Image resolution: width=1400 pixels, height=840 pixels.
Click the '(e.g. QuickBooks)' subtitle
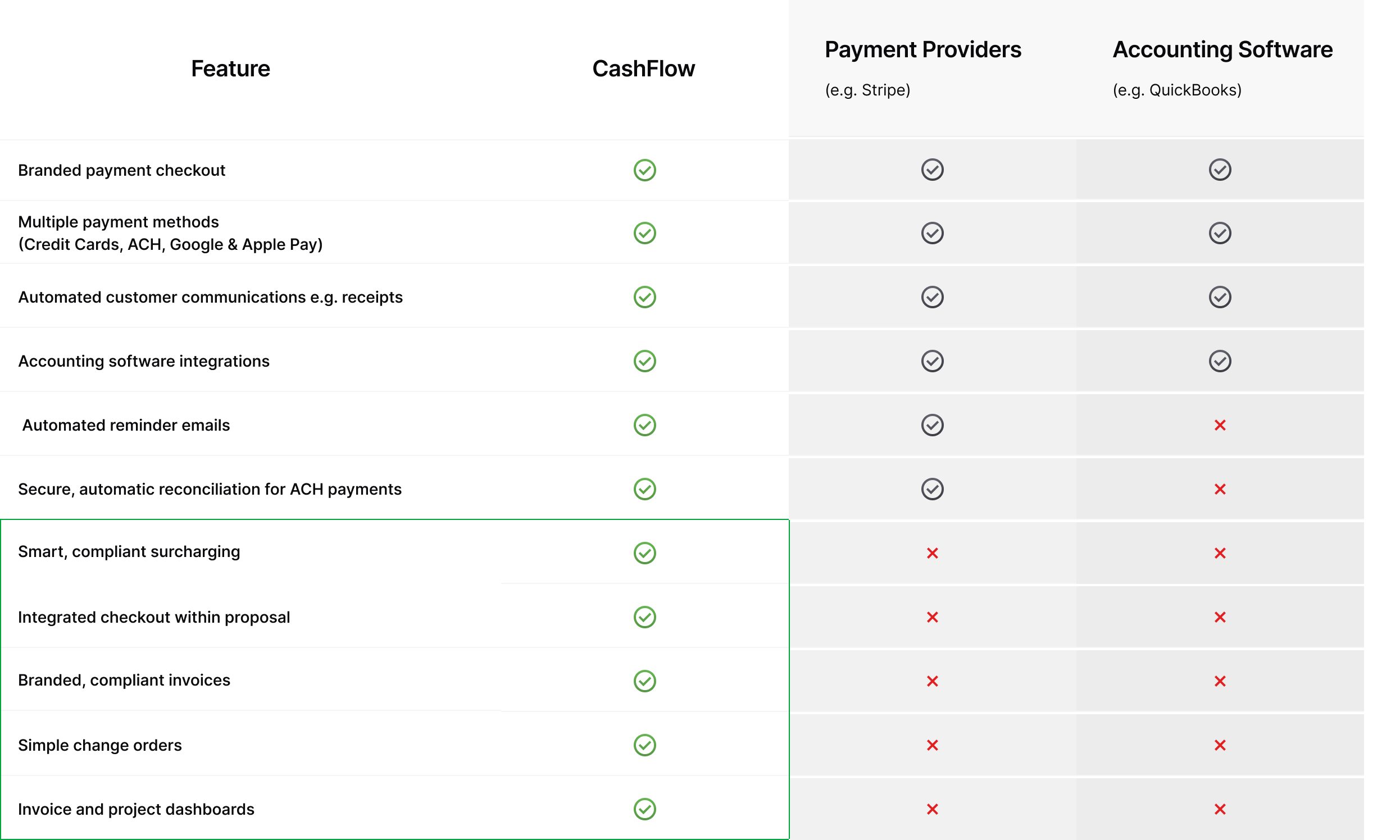[x=1177, y=90]
